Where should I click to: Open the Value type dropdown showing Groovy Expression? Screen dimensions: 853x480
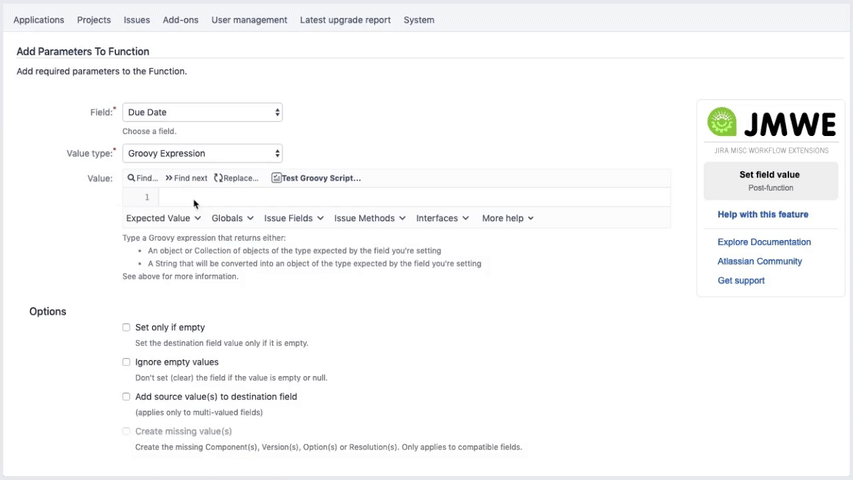coord(202,153)
